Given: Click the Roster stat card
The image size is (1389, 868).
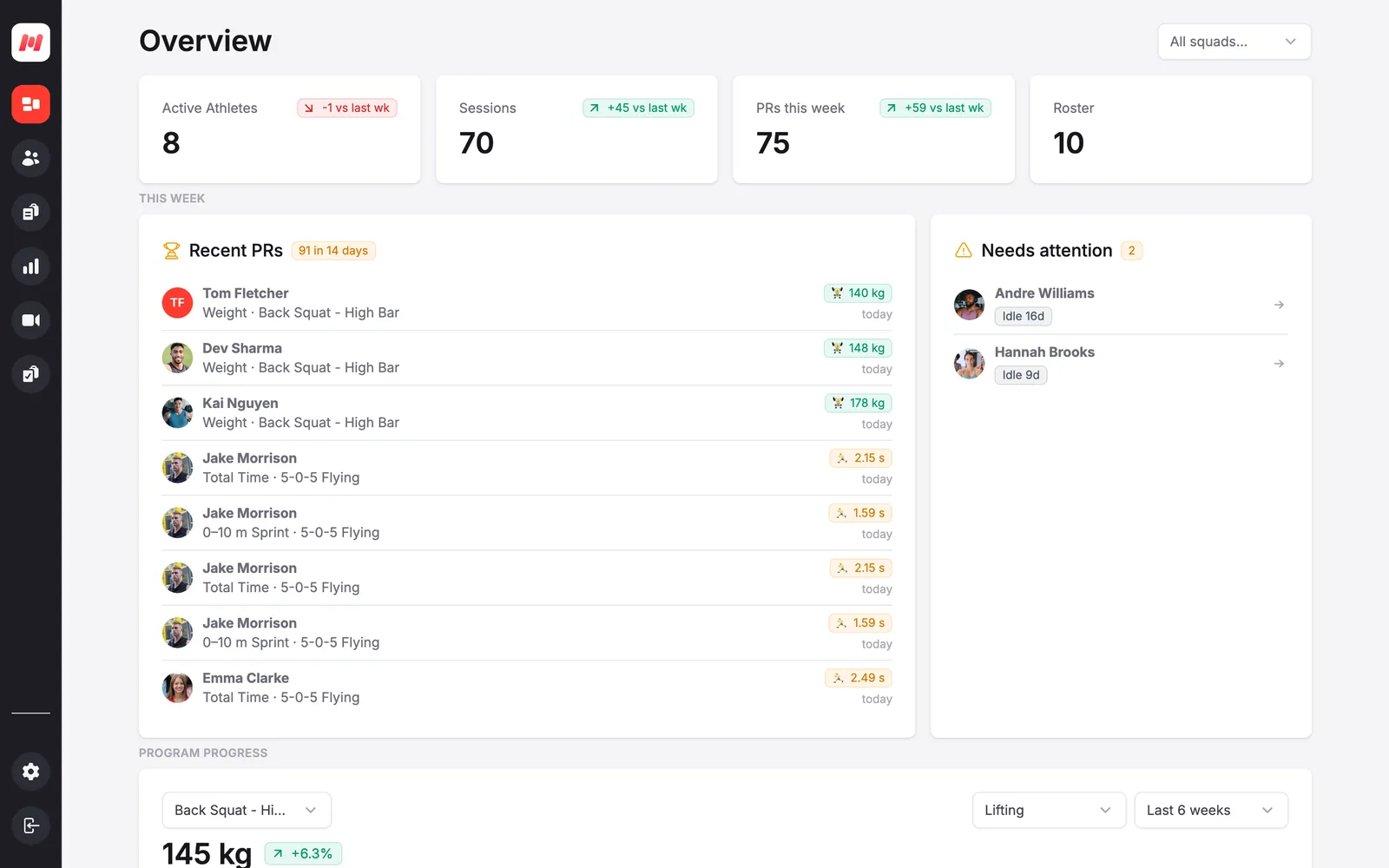Looking at the screenshot, I should (x=1170, y=129).
